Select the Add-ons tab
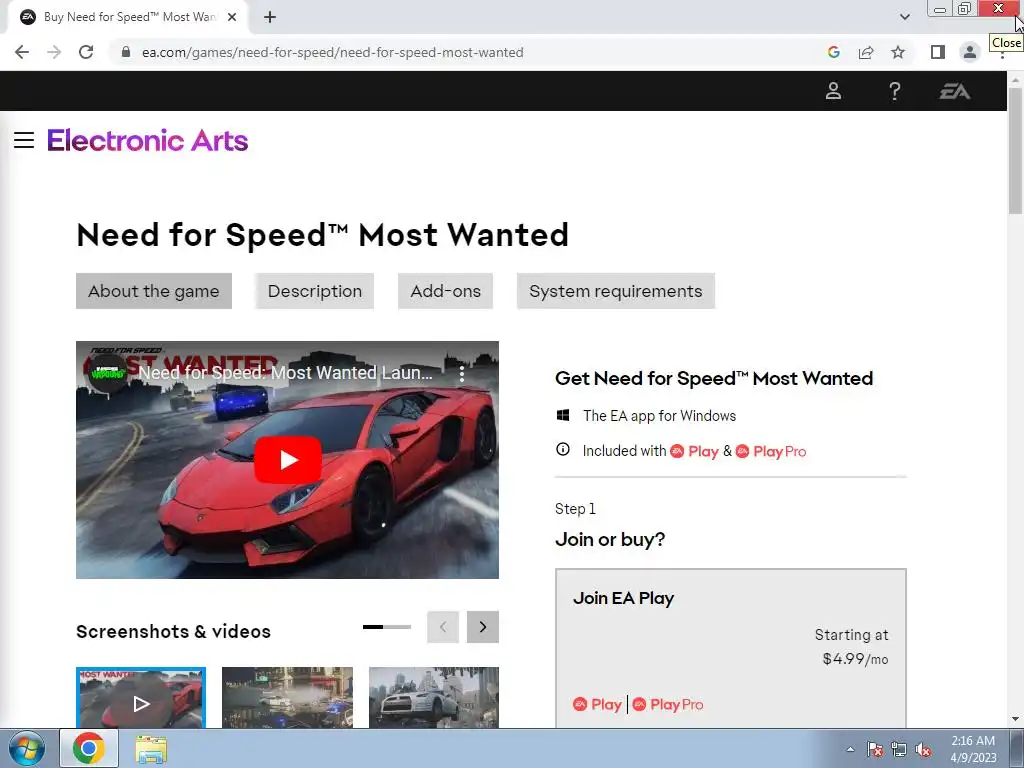 pos(445,291)
